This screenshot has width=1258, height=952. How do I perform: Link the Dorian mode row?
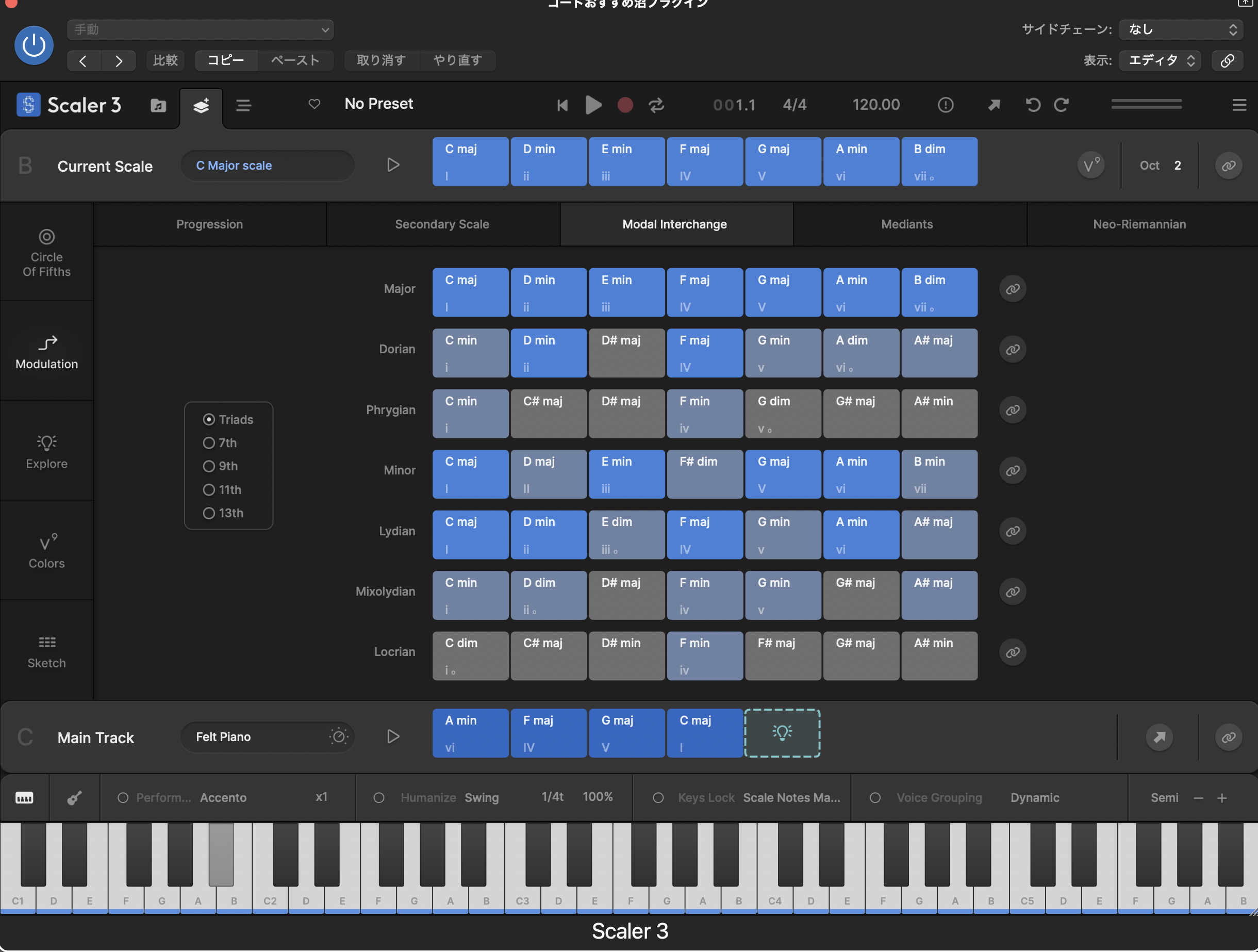[x=1012, y=349]
